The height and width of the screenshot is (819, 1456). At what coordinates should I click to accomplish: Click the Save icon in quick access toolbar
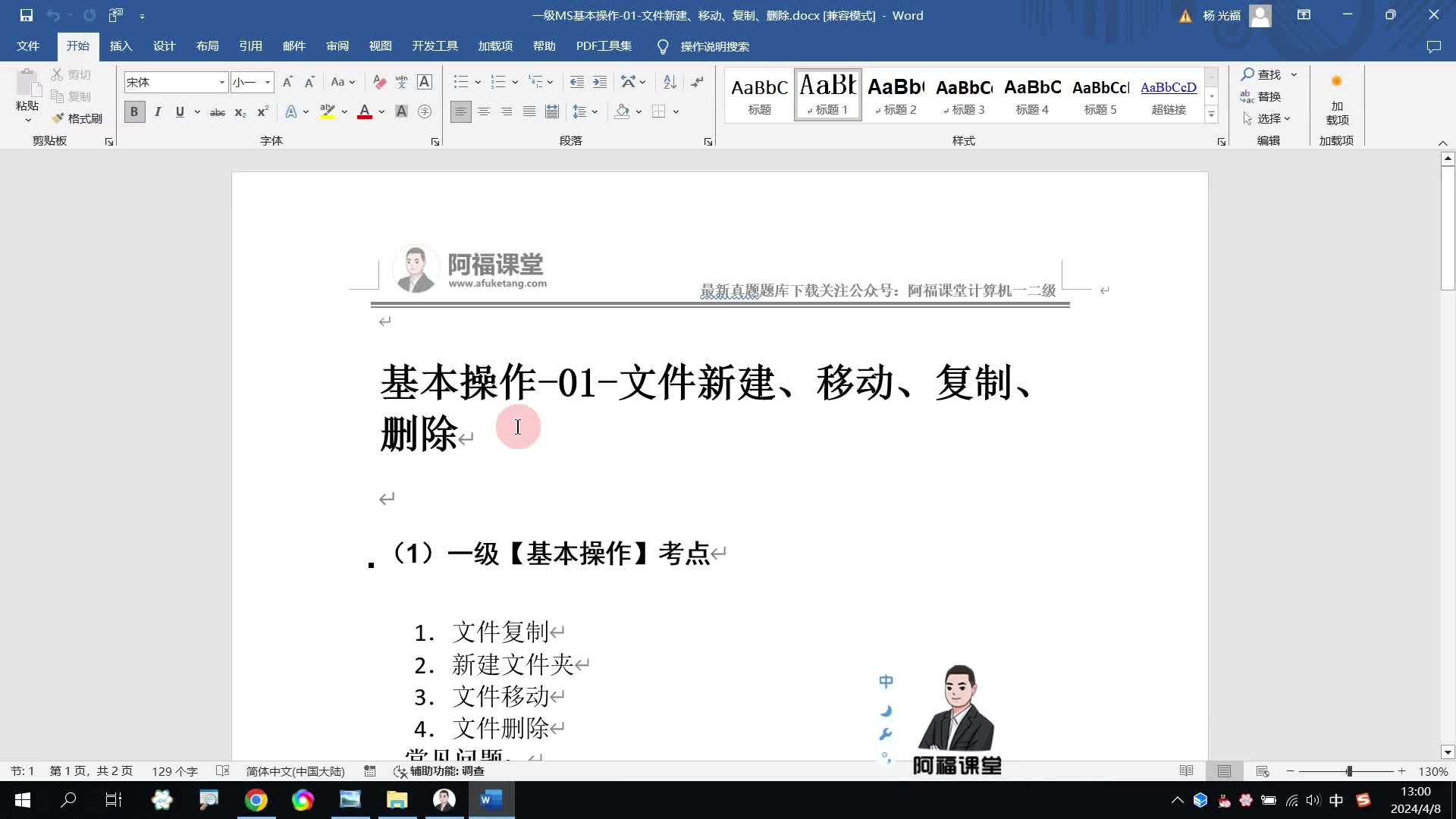[26, 15]
